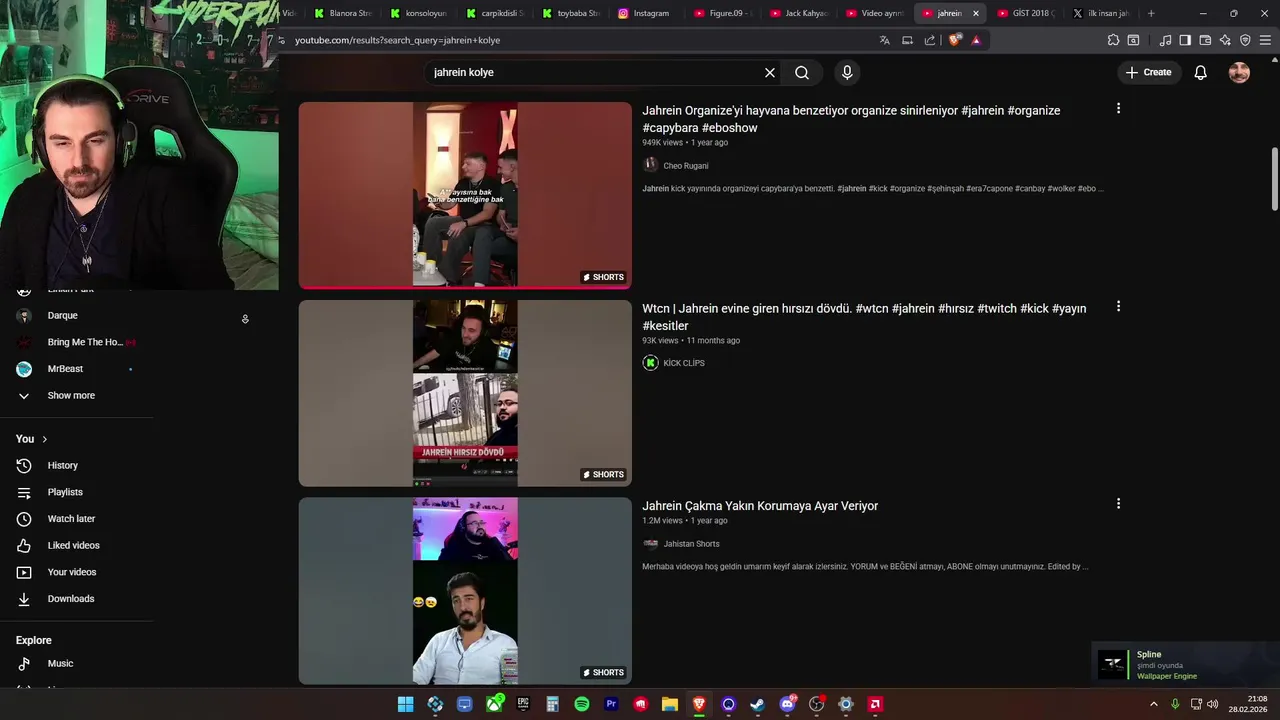Open video title Jahrein Çakma Yakın Korumaya Ayar Veriyor
Viewport: 1280px width, 720px height.
click(760, 506)
